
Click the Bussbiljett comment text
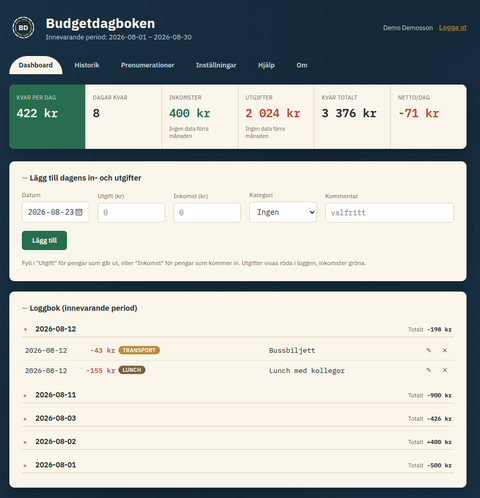pos(292,350)
